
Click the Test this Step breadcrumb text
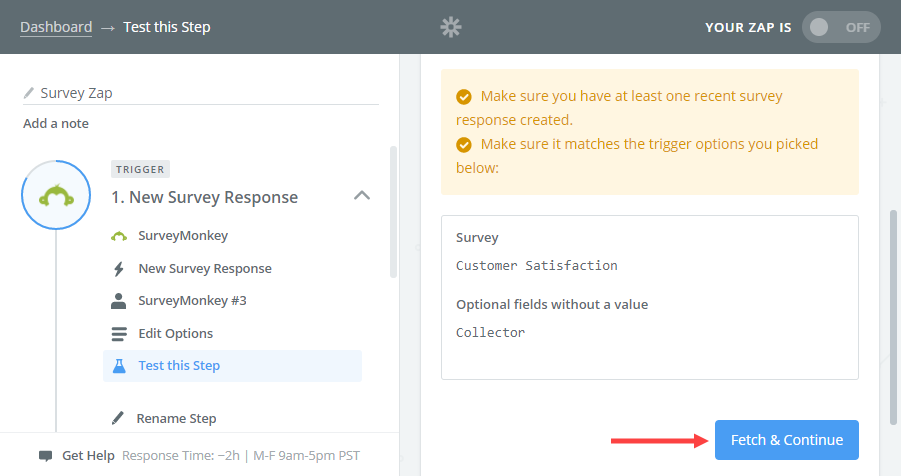tap(167, 27)
